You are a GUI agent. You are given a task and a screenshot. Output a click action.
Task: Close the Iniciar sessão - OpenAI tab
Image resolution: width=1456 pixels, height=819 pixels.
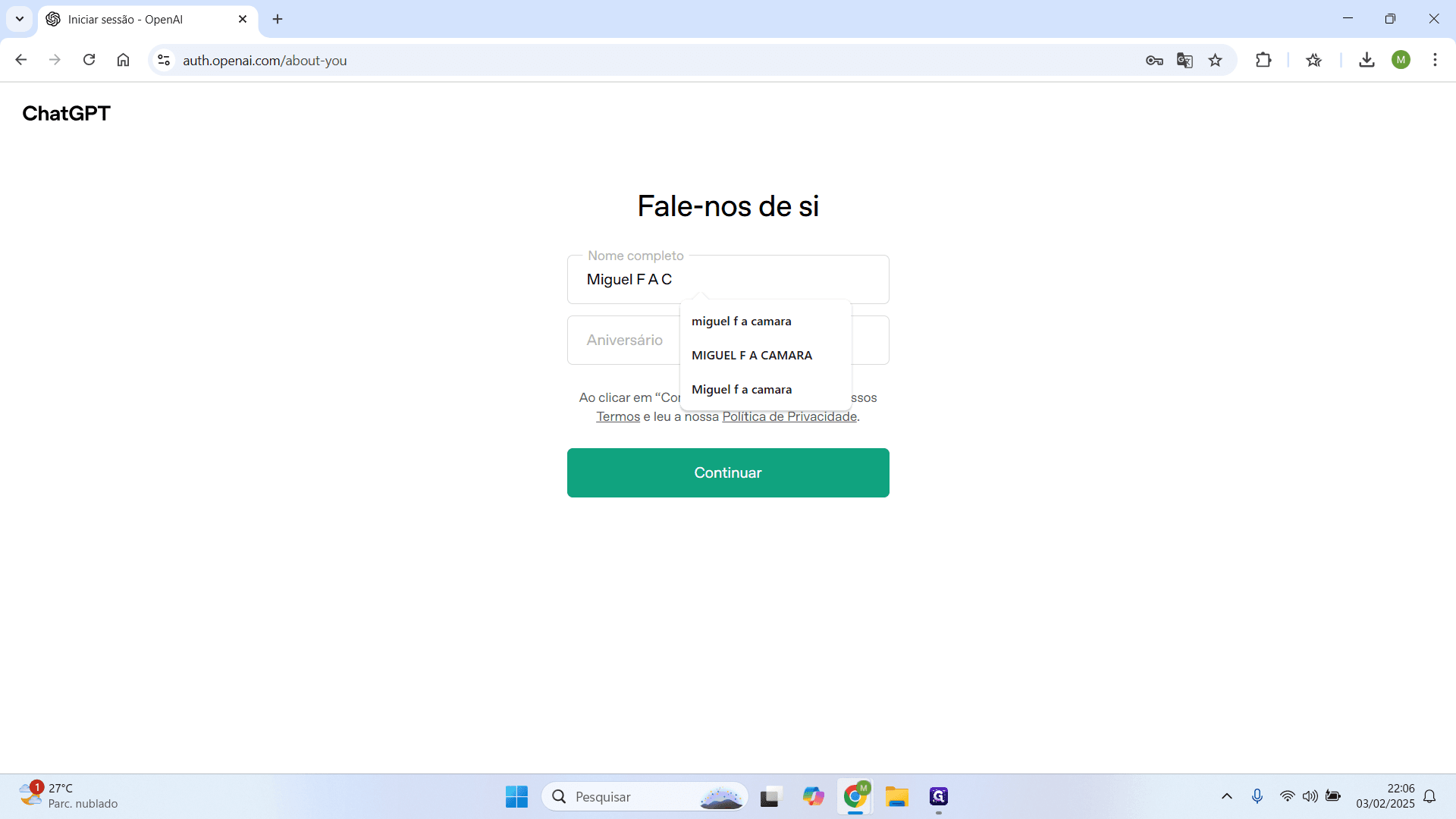(x=243, y=19)
